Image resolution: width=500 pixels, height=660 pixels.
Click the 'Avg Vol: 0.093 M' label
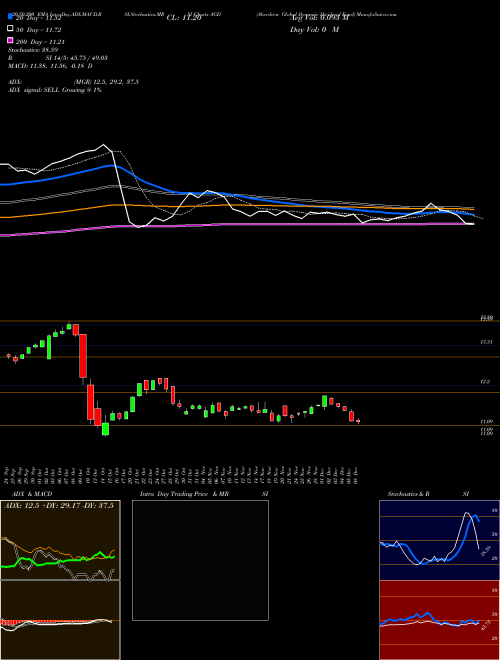point(319,18)
